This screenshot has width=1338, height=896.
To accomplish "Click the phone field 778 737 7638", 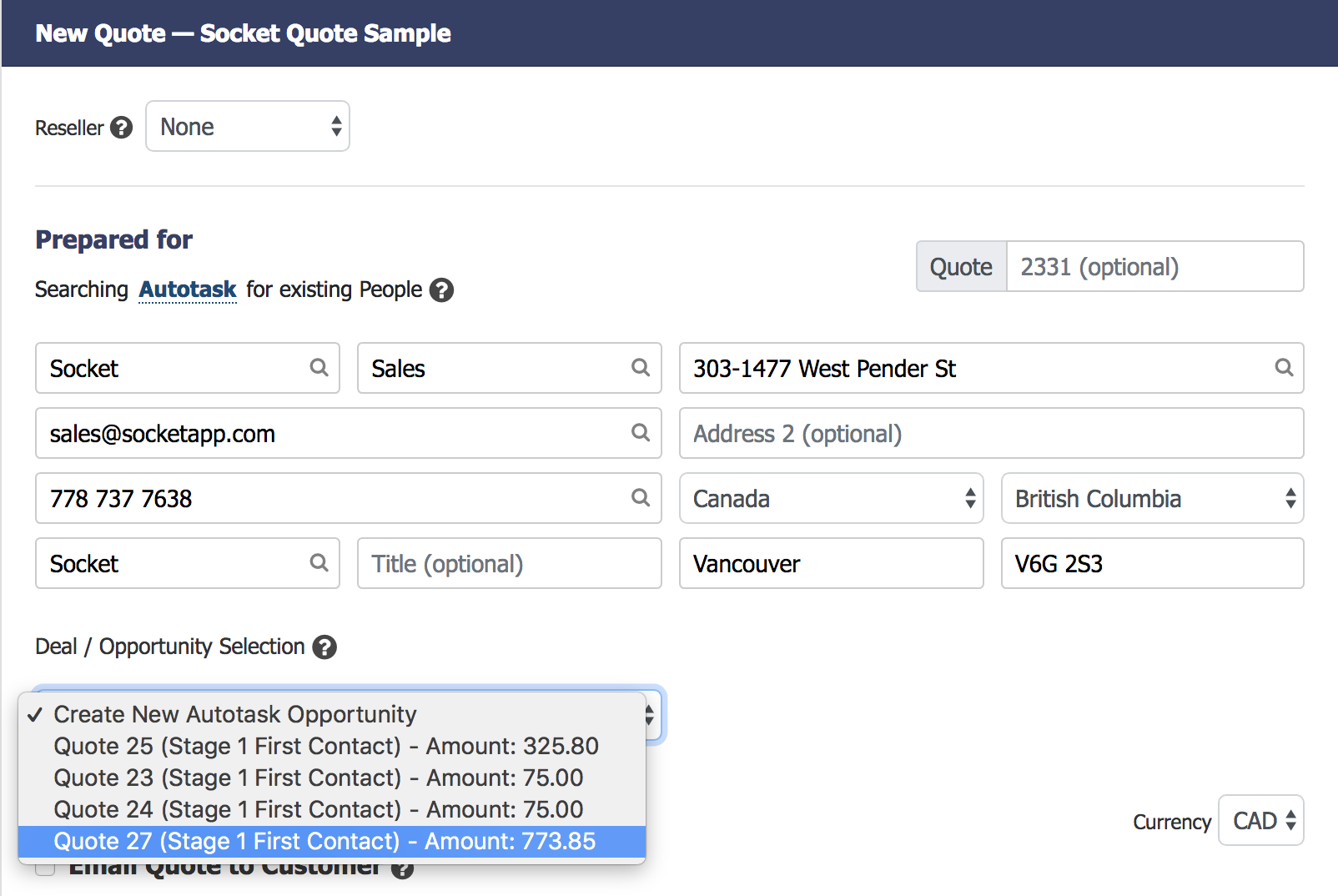I will click(349, 498).
